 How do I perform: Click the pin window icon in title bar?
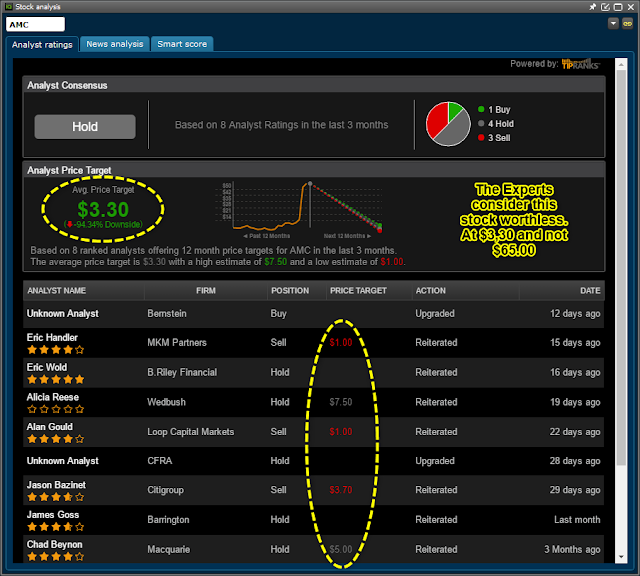click(592, 7)
